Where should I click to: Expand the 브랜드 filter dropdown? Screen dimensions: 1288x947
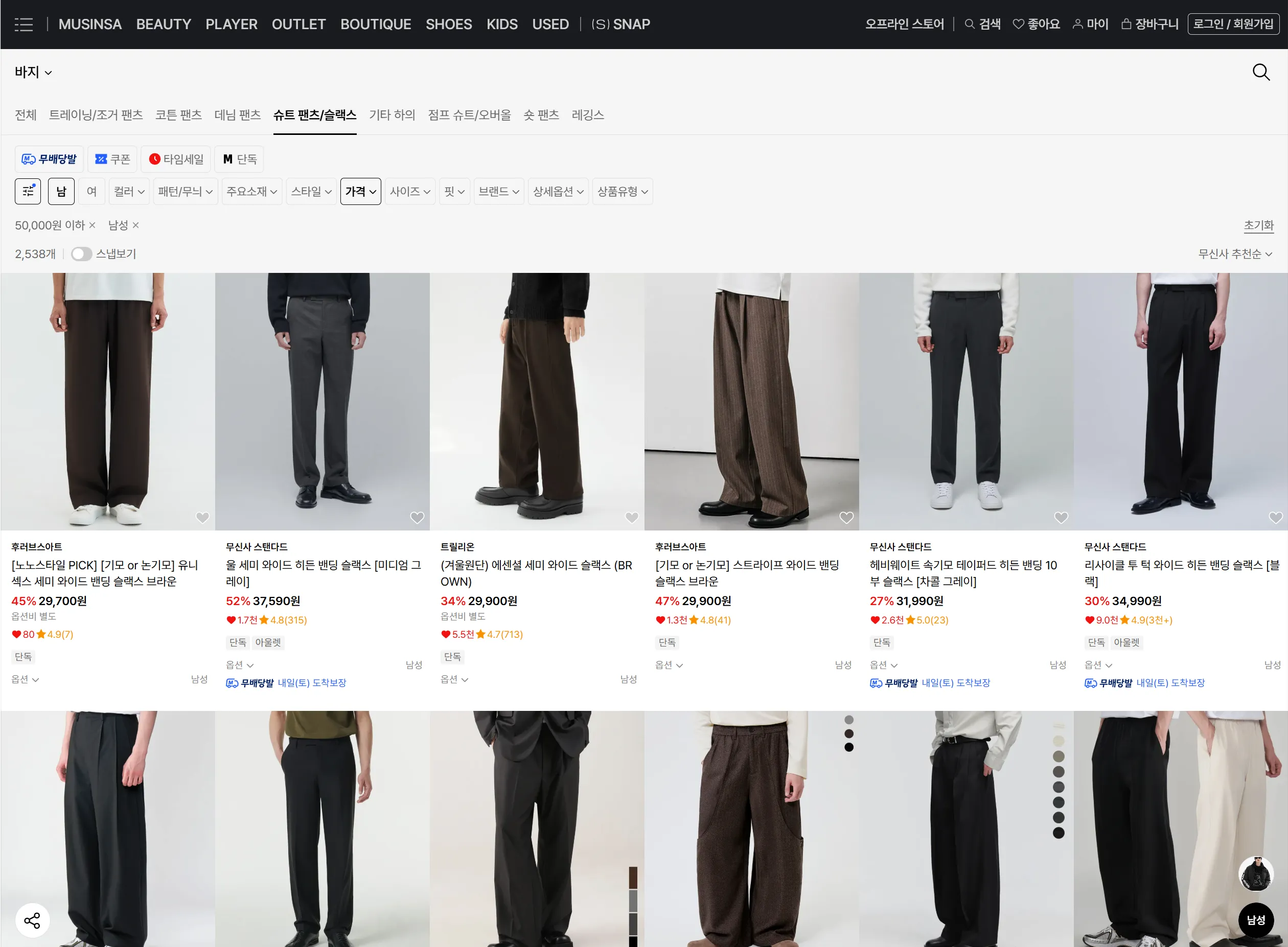tap(498, 192)
